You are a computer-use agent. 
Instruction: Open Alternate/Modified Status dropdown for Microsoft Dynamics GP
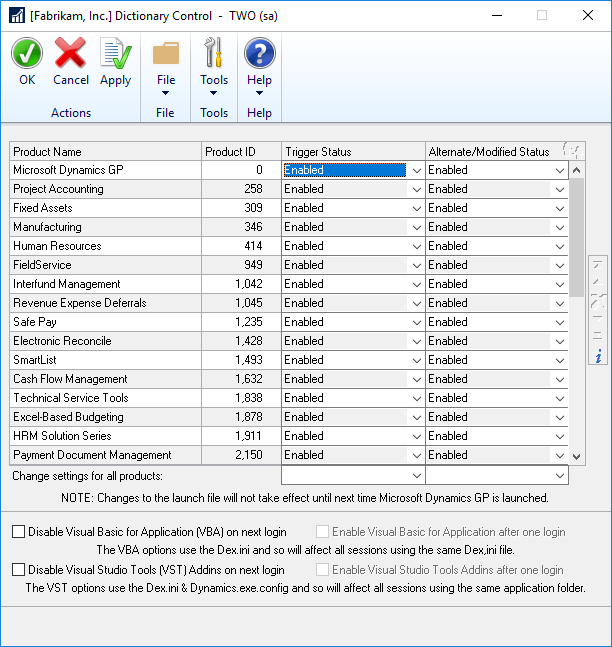point(560,170)
